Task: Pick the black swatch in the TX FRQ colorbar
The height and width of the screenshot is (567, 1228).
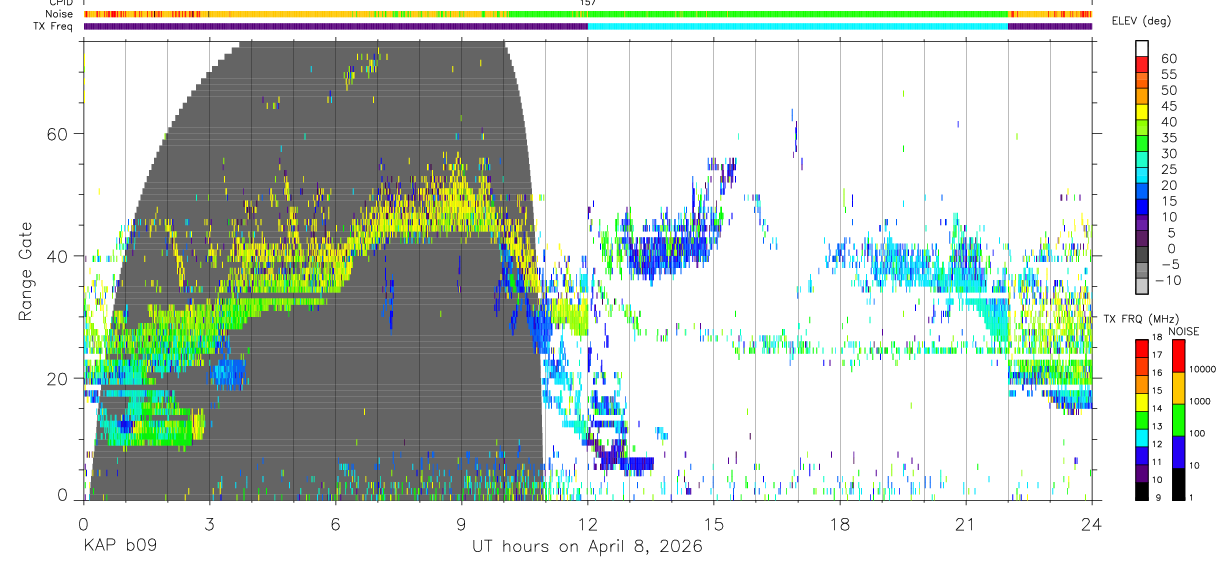Action: tap(1143, 491)
